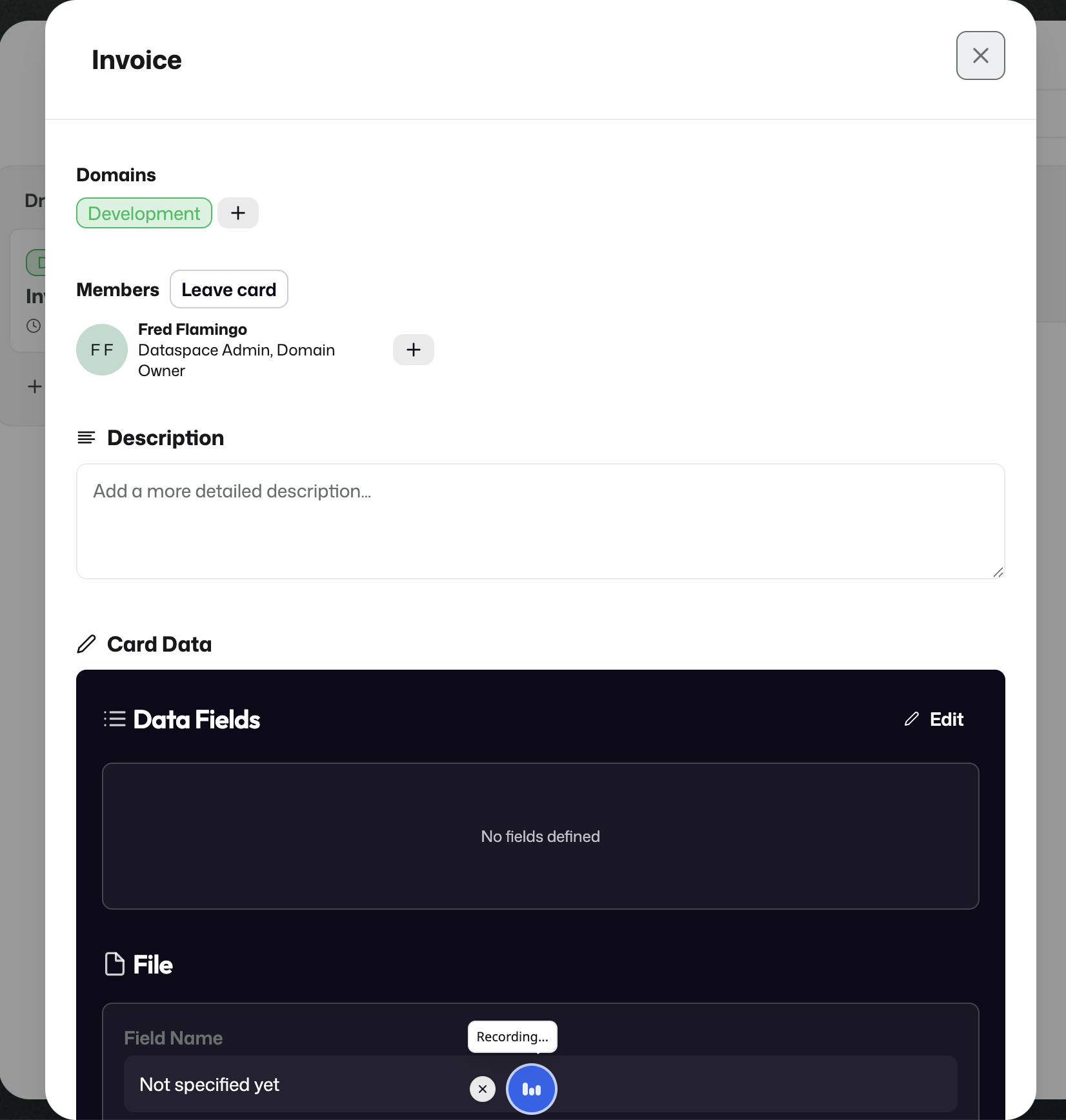
Task: Click into the description text area
Action: (x=541, y=521)
